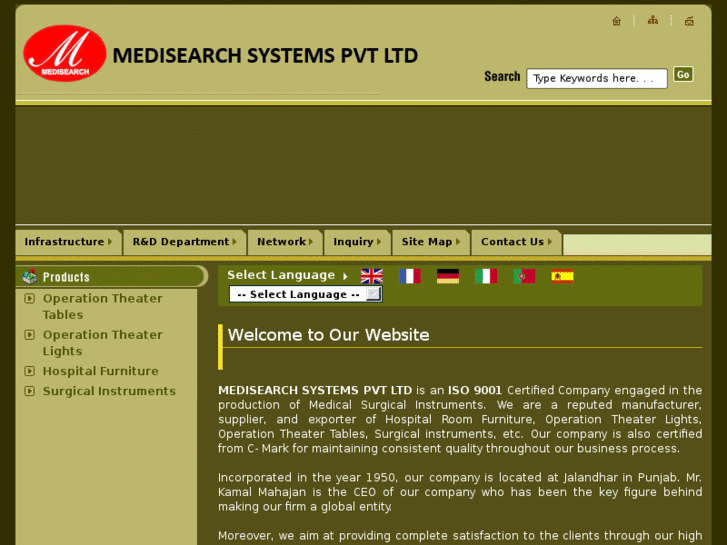
Task: Select the UK English flag
Action: [x=372, y=276]
